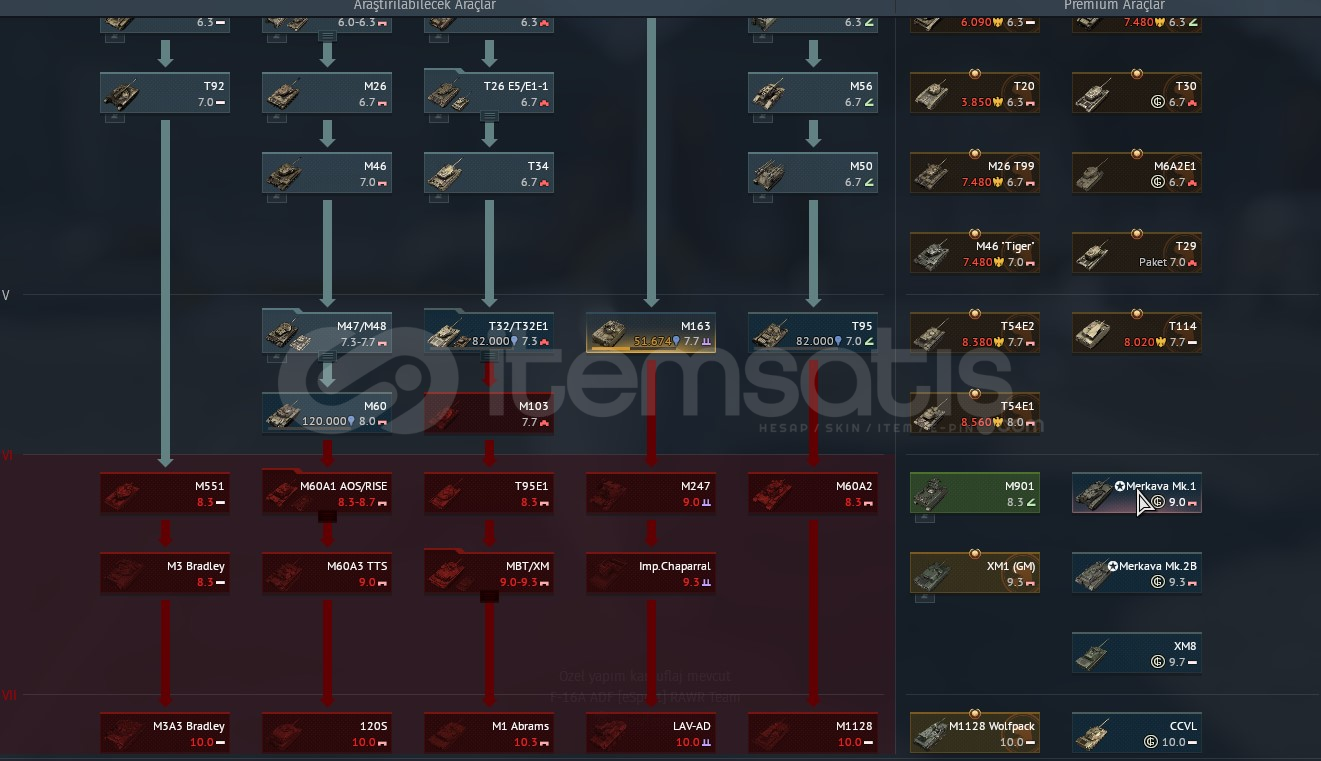The width and height of the screenshot is (1321, 761).
Task: Select the locked M247 anti-air icon
Action: tap(608, 494)
